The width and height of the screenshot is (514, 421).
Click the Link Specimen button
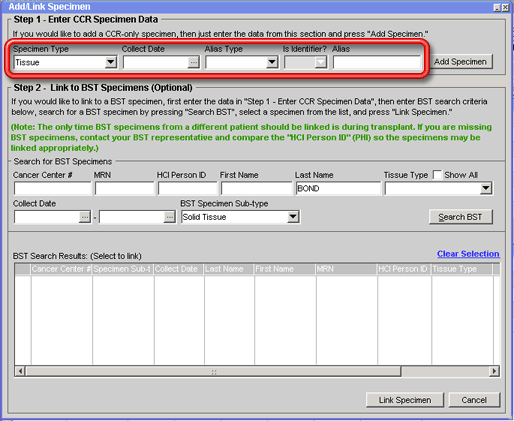405,400
